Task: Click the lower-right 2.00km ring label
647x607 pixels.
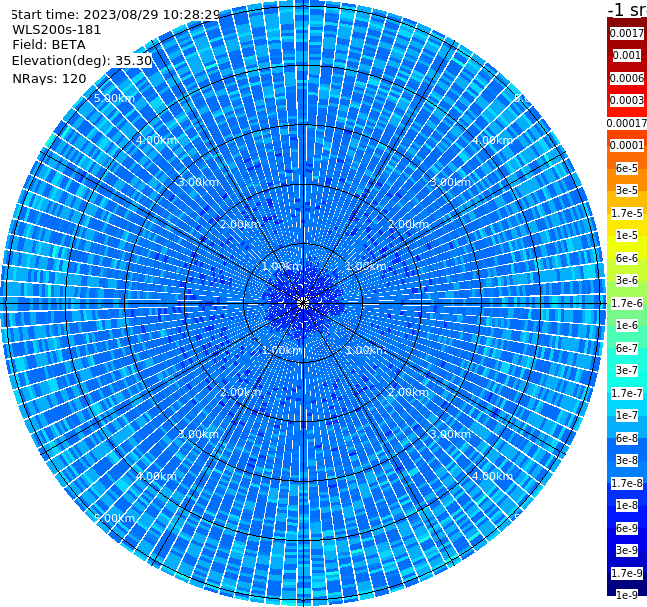Action: point(409,392)
